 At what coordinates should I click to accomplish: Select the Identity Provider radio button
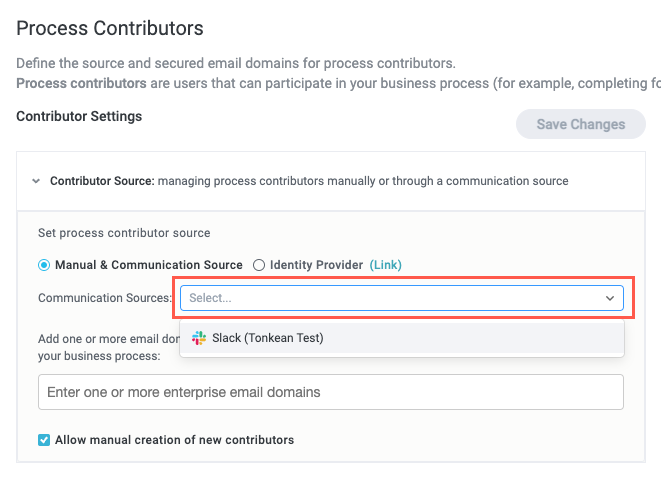pos(259,265)
